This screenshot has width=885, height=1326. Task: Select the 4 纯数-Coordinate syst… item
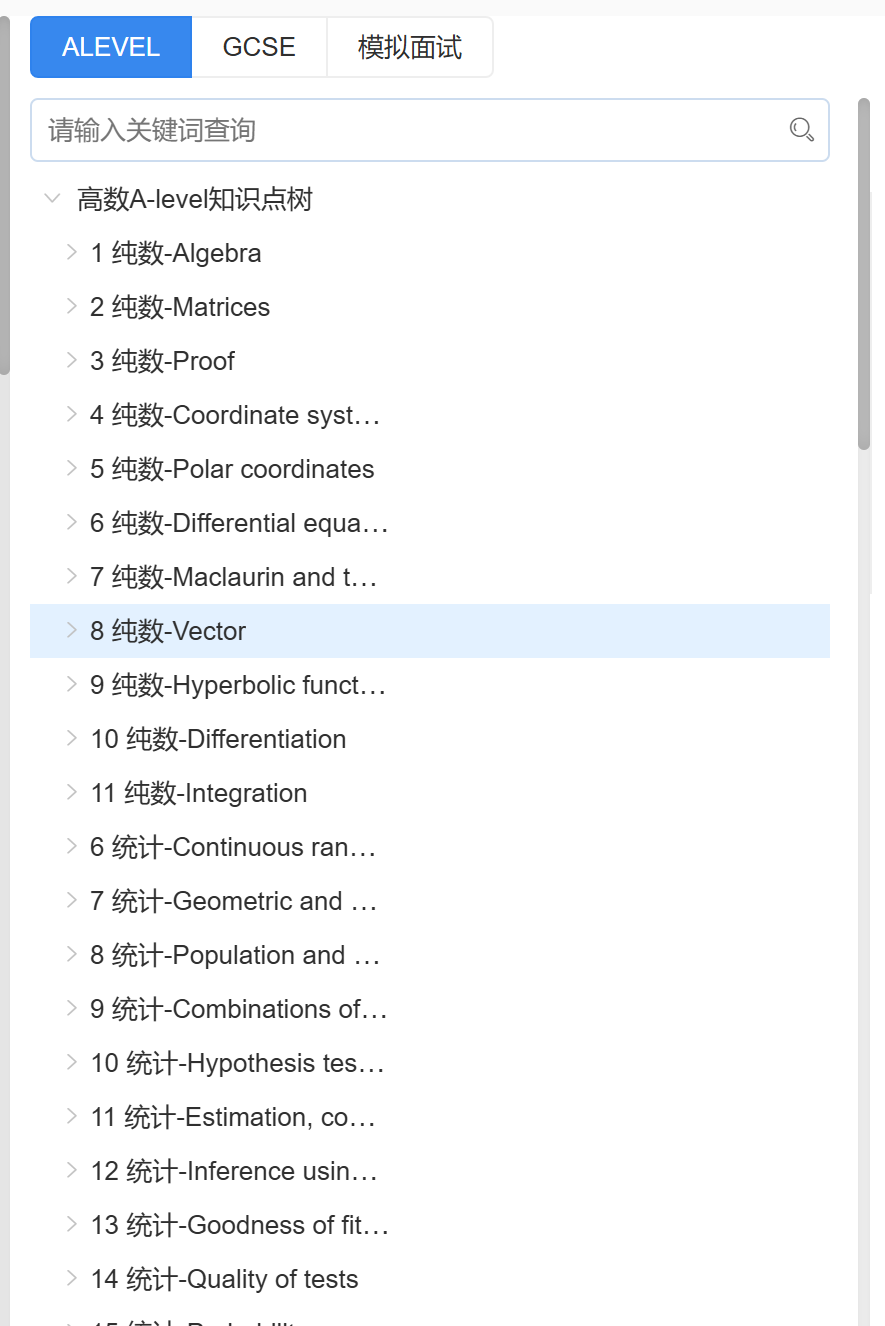pyautogui.click(x=235, y=415)
